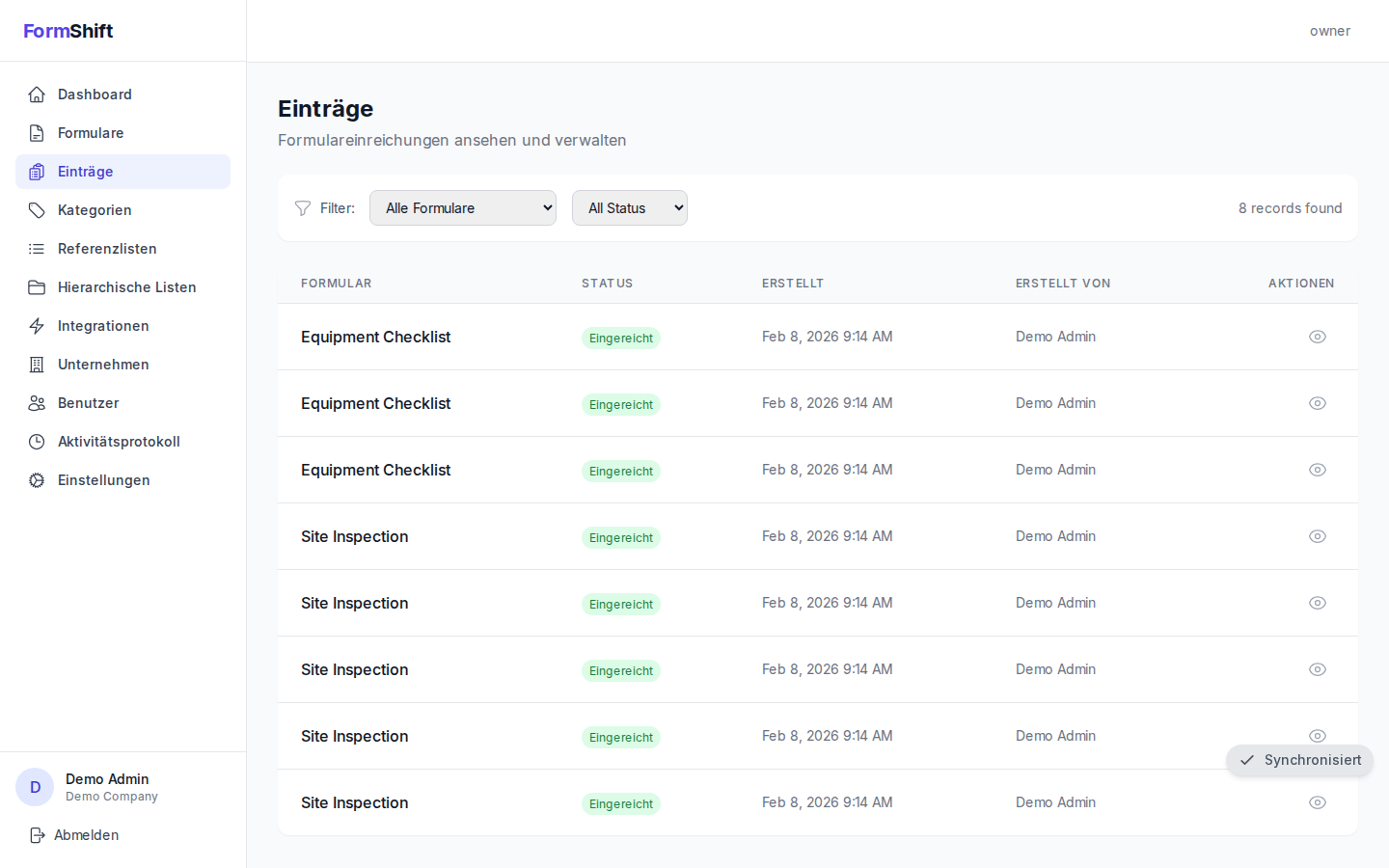Image resolution: width=1389 pixels, height=868 pixels.
Task: Click the Demo Admin avatar circle
Action: coord(35,787)
